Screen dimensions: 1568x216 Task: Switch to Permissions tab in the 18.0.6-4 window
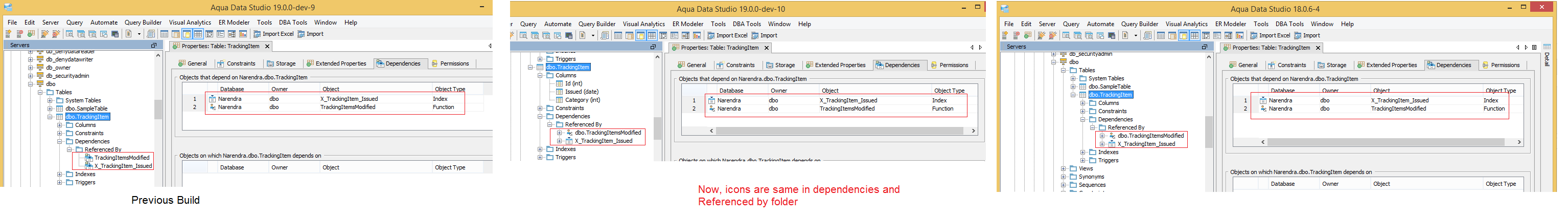point(1501,66)
